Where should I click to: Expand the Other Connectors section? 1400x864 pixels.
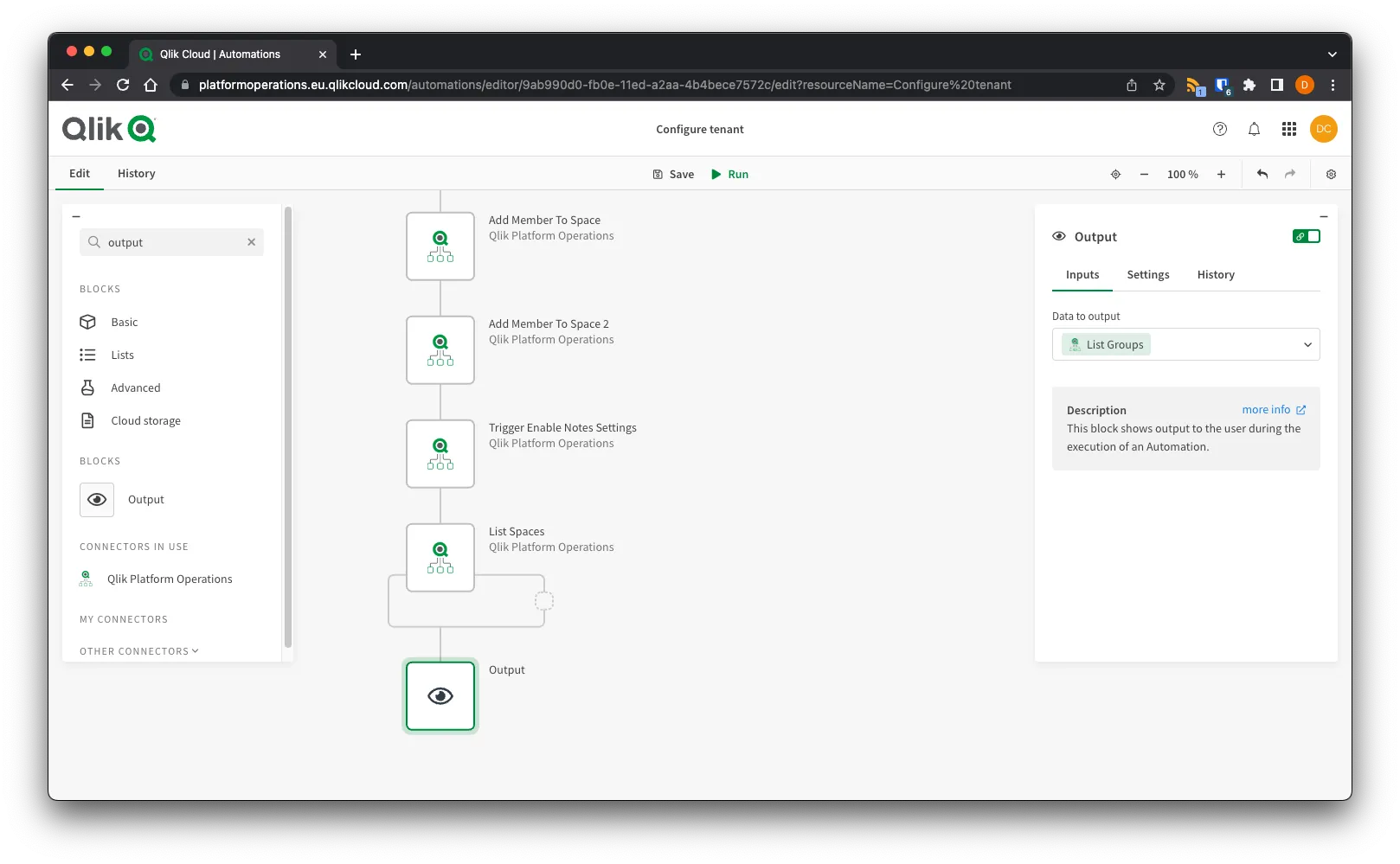[x=138, y=651]
